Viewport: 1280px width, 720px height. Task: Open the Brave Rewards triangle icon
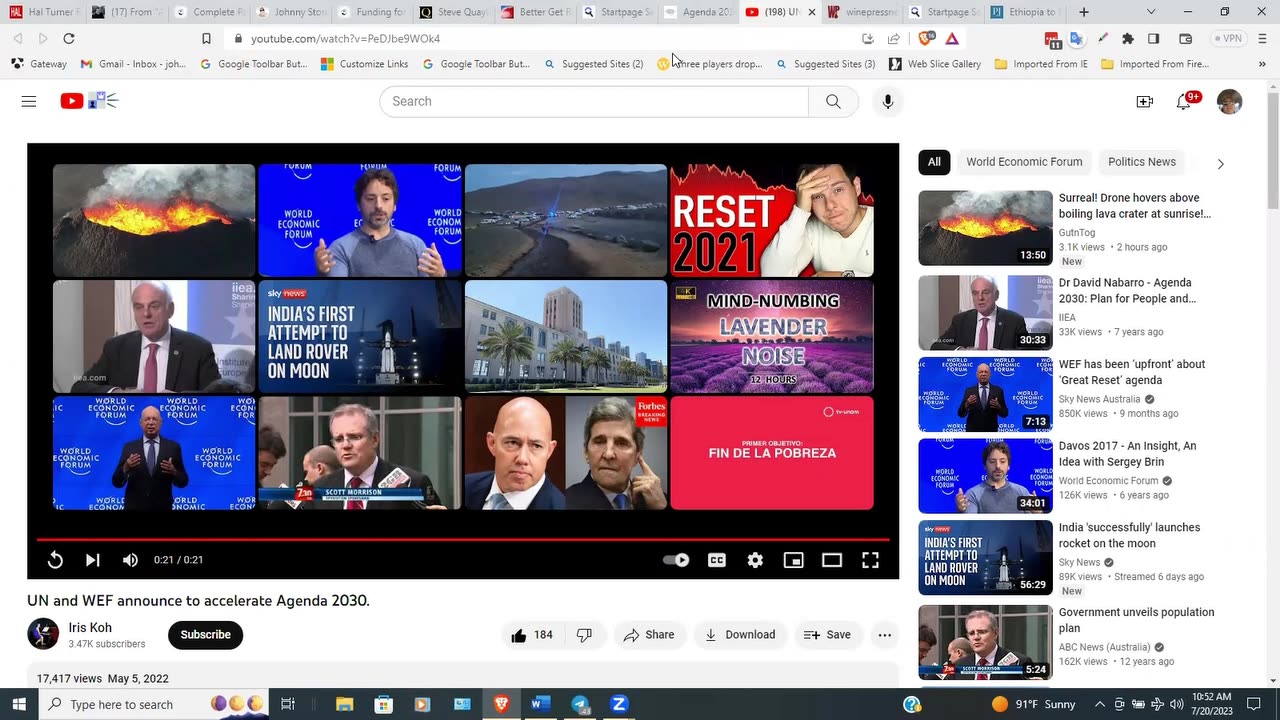[952, 38]
